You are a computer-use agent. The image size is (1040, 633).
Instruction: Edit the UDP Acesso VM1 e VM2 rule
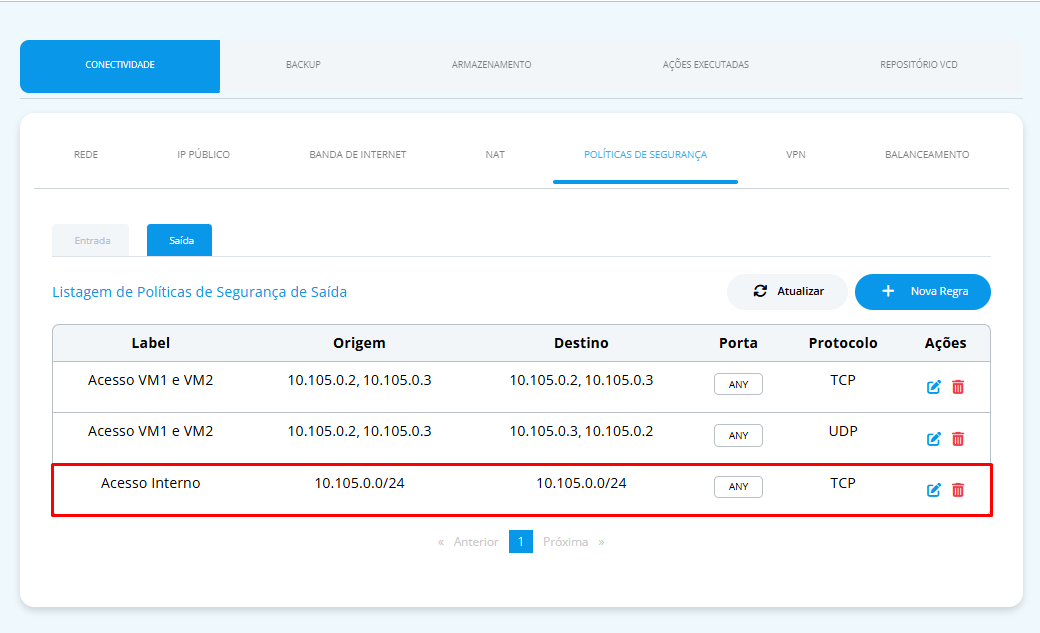(x=933, y=439)
